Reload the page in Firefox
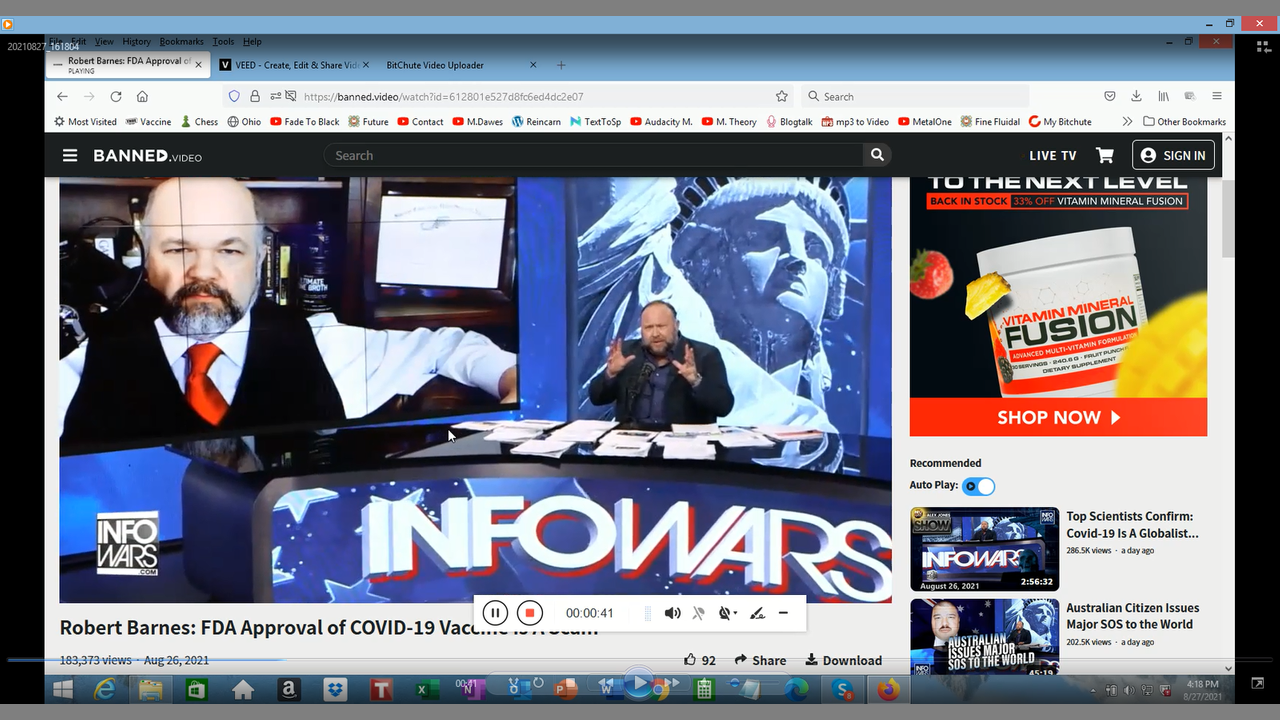 tap(116, 96)
